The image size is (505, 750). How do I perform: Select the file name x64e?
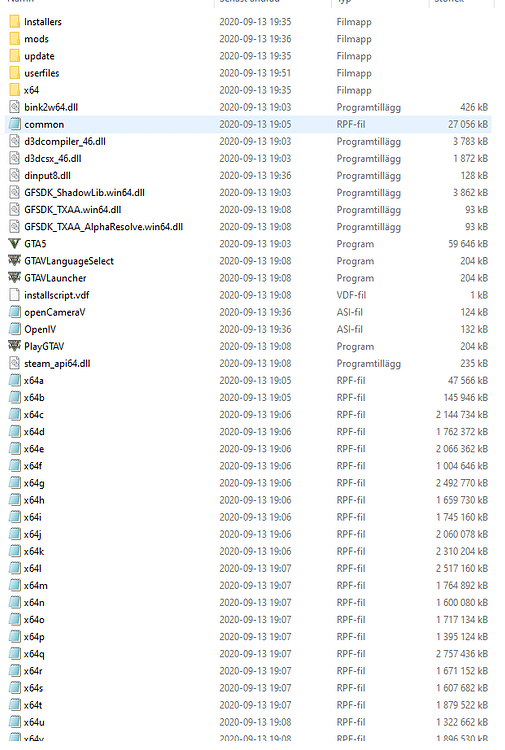34,449
